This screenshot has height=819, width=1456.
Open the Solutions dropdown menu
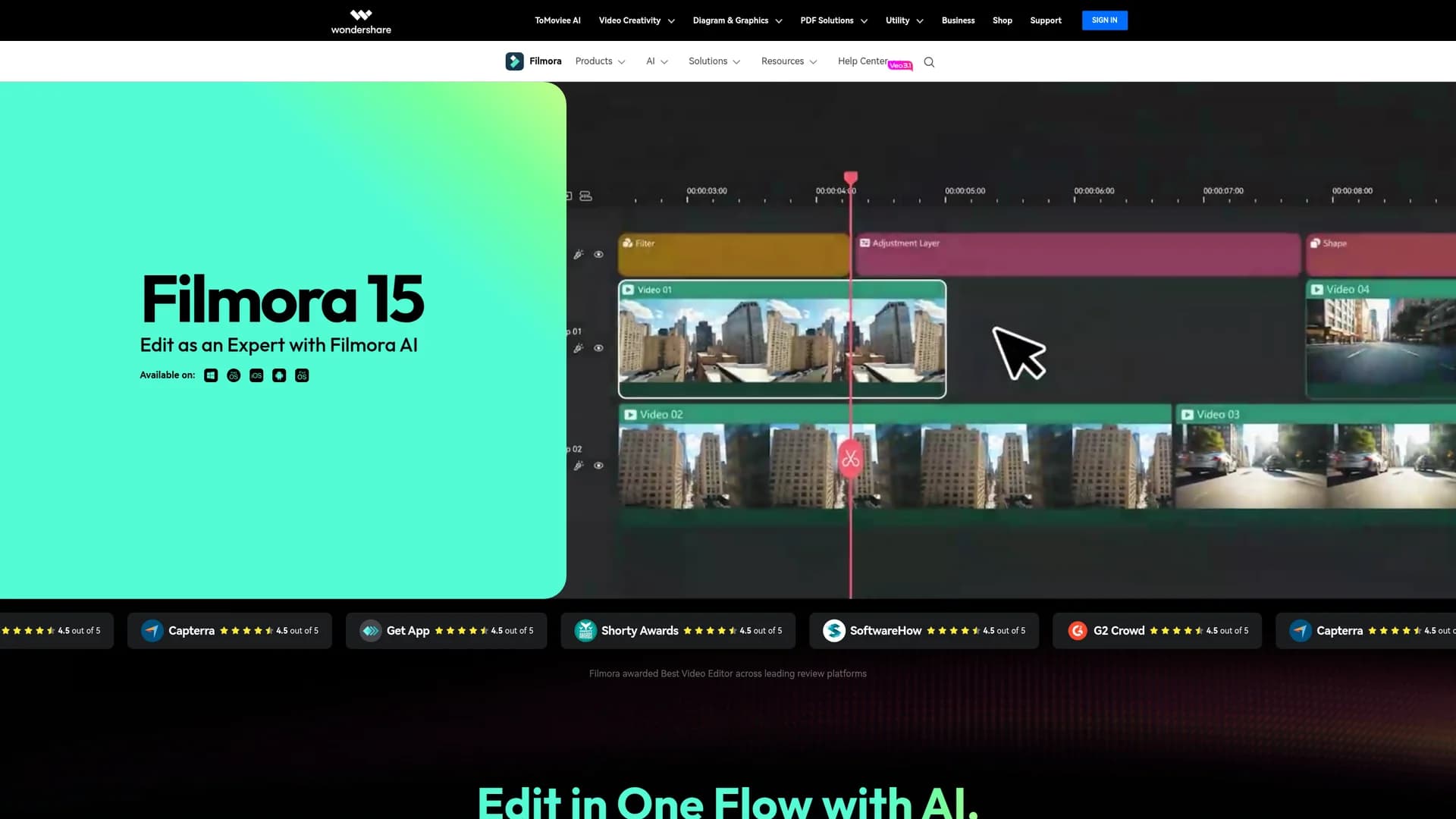pyautogui.click(x=714, y=61)
